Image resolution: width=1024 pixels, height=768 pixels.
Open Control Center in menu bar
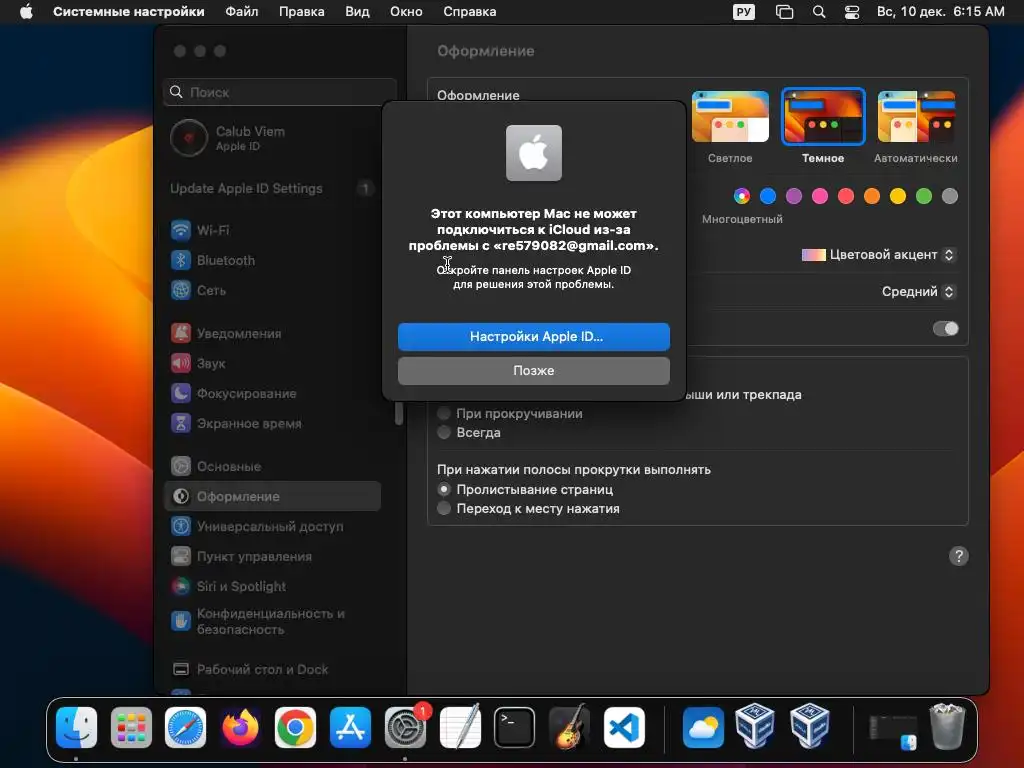point(852,12)
